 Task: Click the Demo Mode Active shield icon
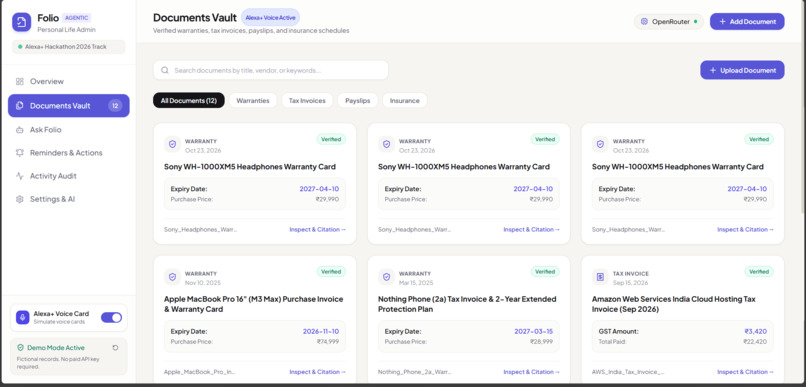(20, 348)
